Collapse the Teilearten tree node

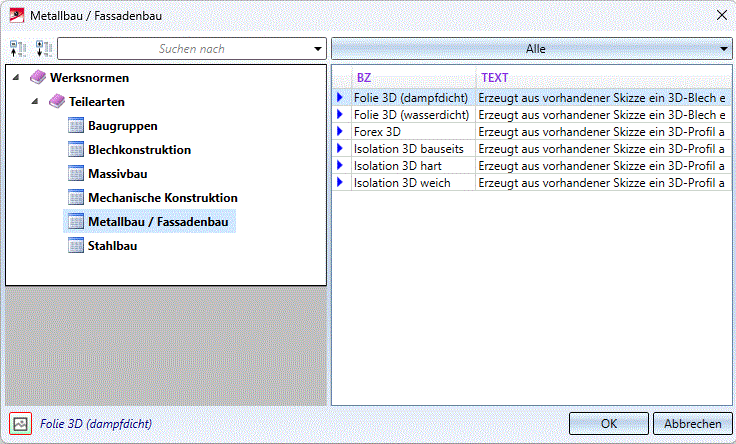click(x=35, y=101)
